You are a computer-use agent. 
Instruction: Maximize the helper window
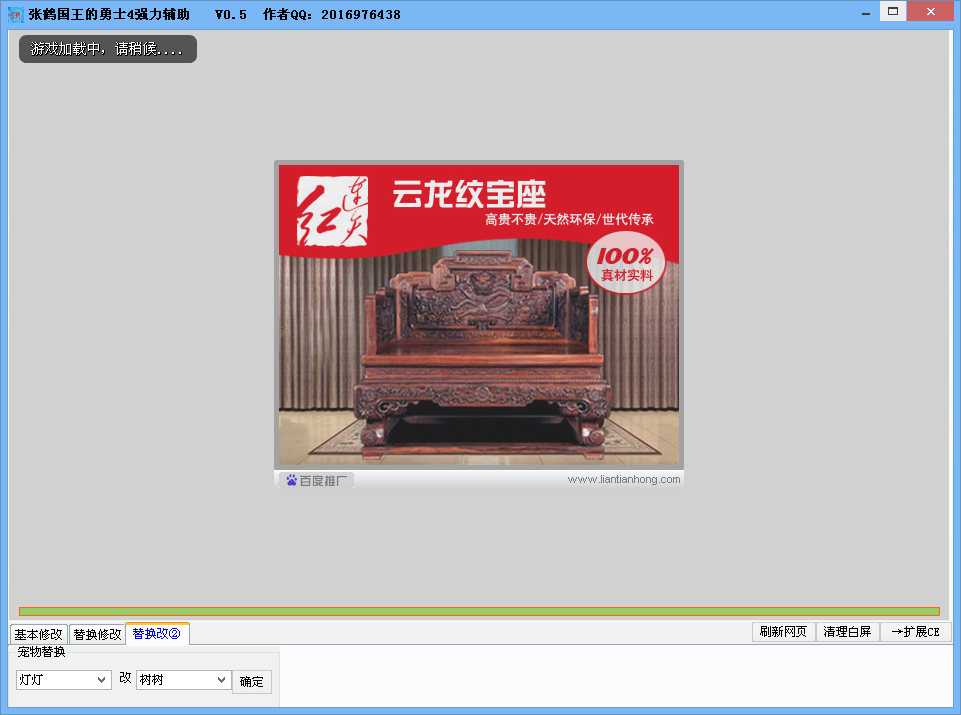point(893,12)
